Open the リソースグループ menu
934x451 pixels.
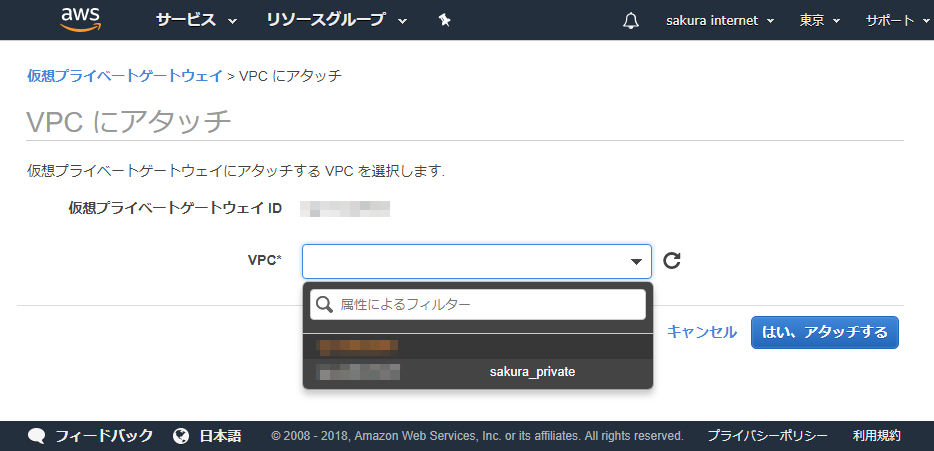[337, 20]
